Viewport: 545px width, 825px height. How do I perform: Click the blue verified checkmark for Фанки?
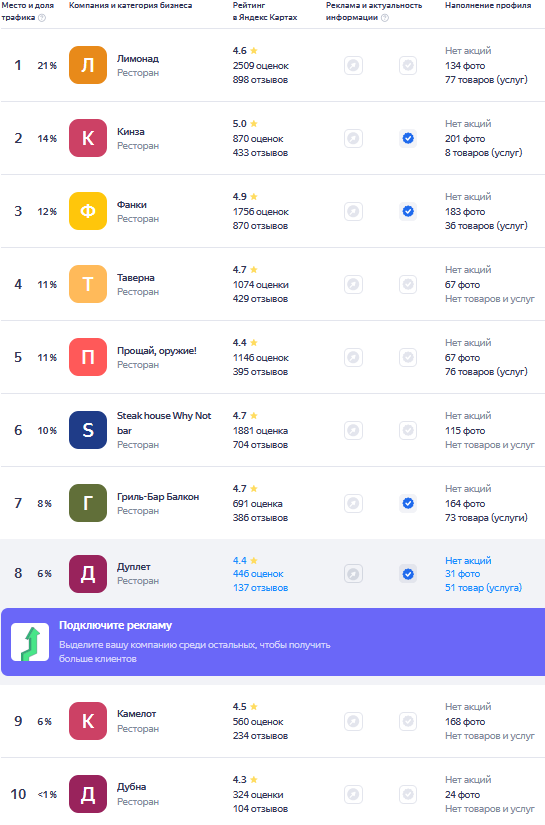(408, 212)
